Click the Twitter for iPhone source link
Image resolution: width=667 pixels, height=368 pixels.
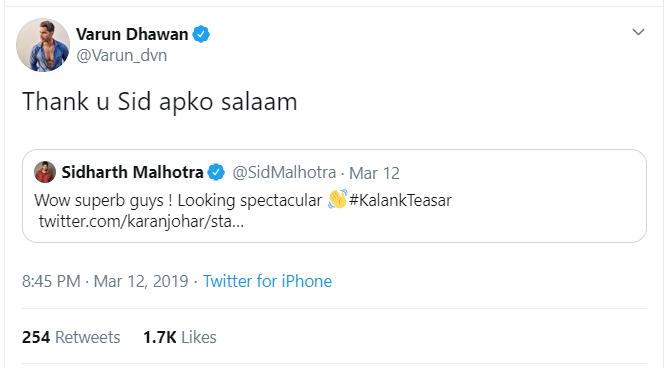[x=267, y=281]
